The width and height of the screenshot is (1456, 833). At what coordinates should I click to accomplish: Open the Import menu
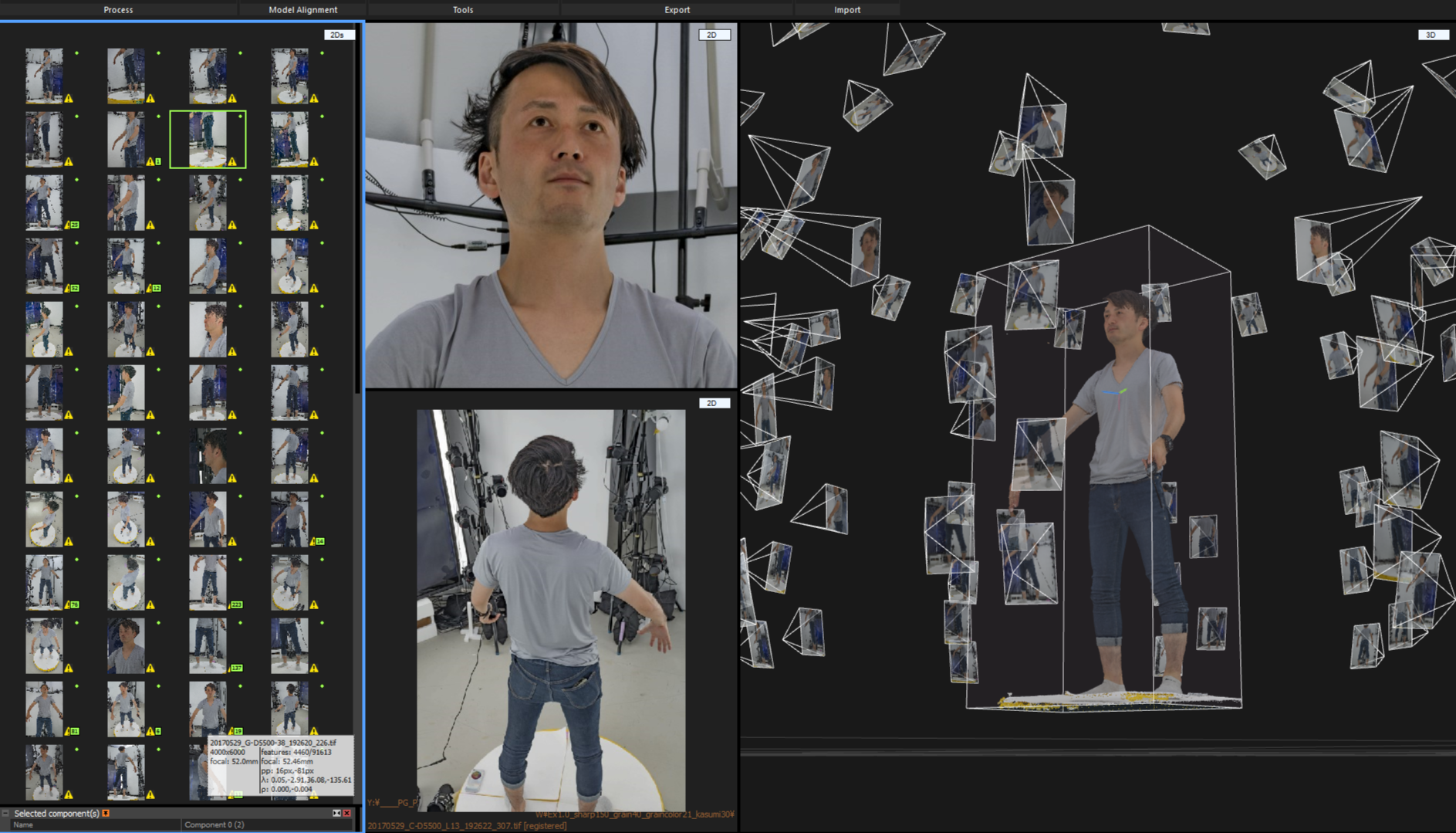(846, 9)
